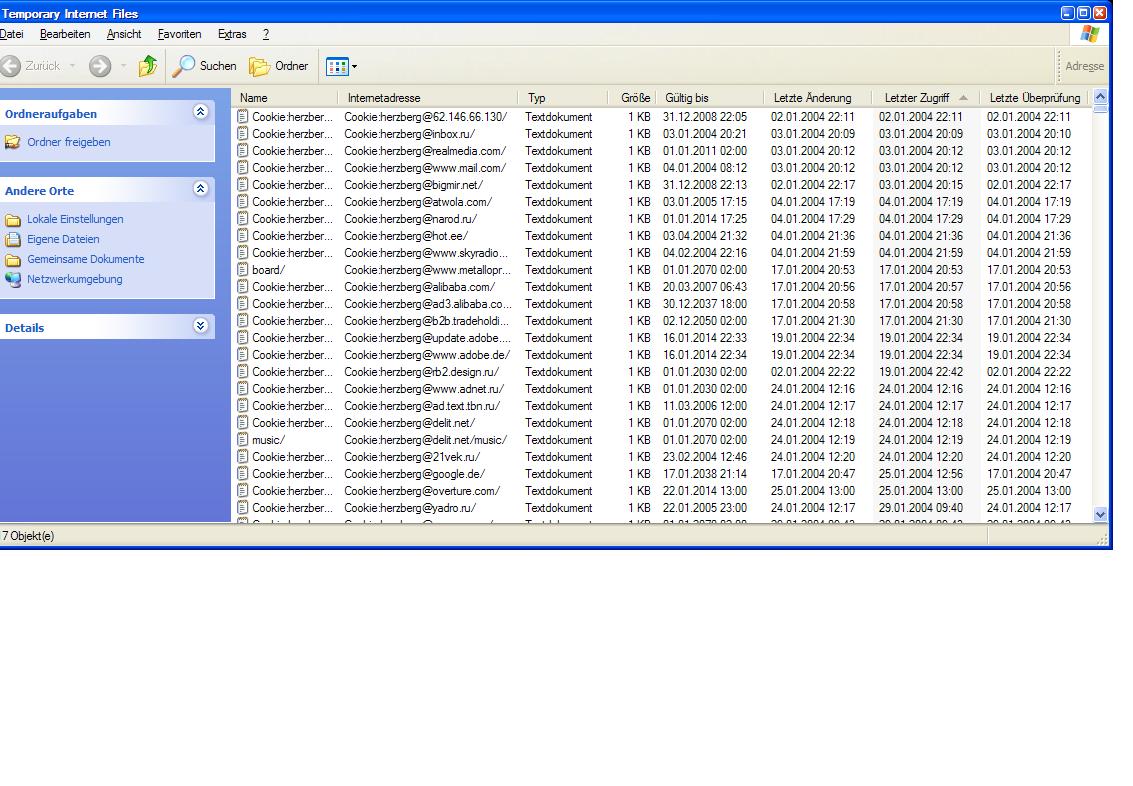Open the Bearbeiten menu
Image resolution: width=1133 pixels, height=786 pixels.
(65, 34)
